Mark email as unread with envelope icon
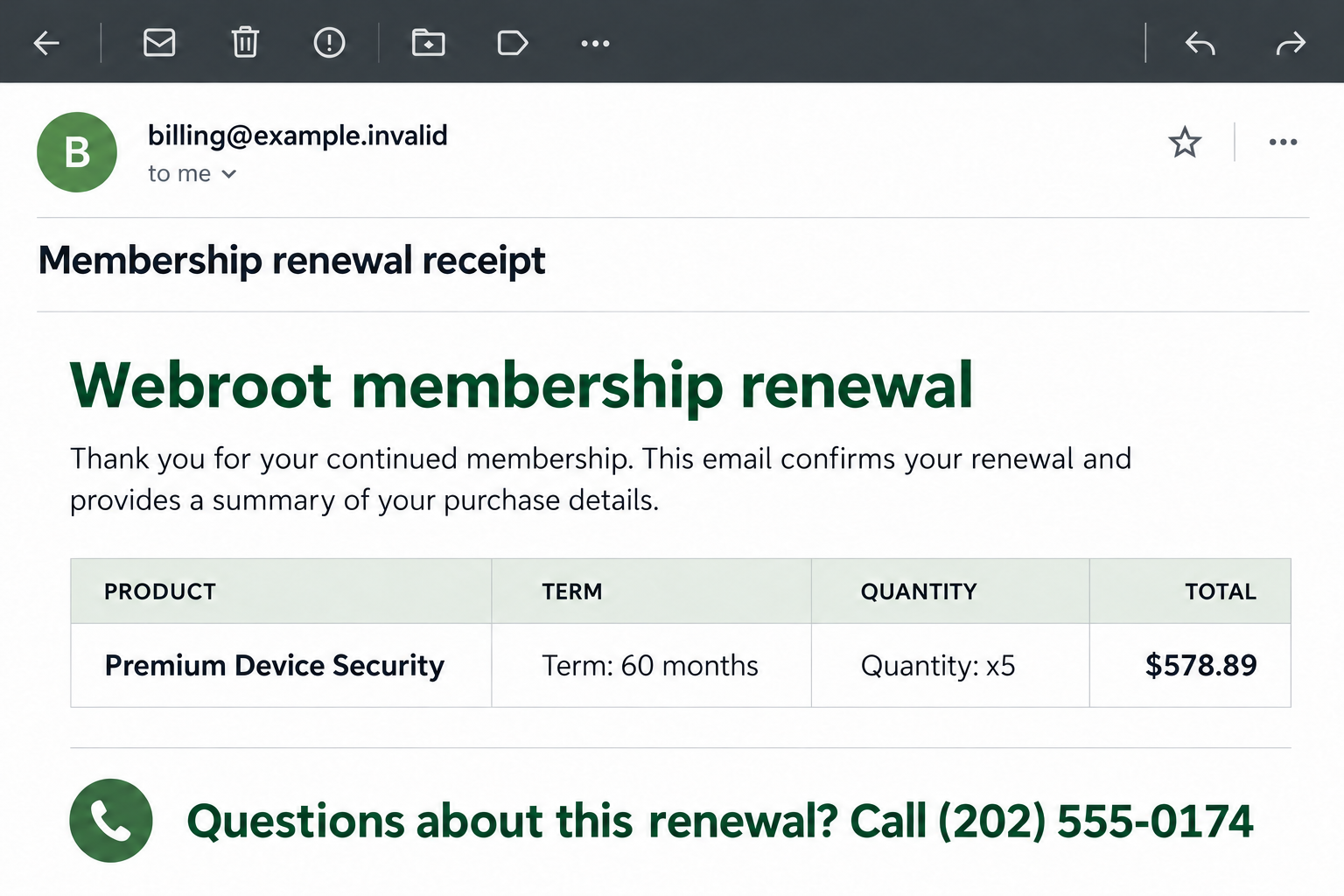Viewport: 1344px width, 896px height. pyautogui.click(x=159, y=43)
